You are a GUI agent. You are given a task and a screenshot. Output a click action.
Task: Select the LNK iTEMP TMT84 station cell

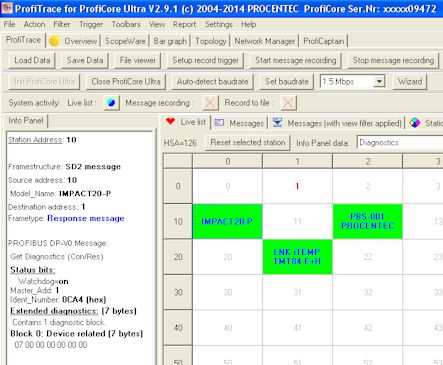tap(297, 257)
